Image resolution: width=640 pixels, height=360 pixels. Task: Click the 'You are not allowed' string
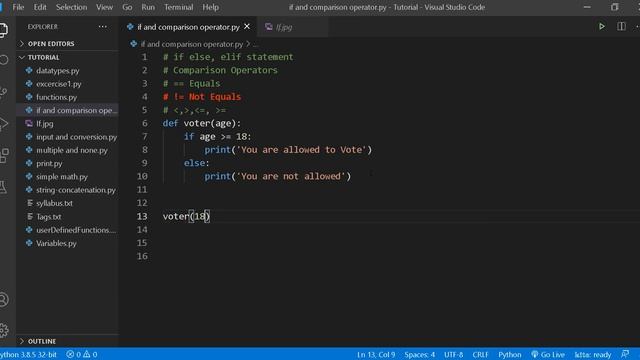[x=291, y=176]
